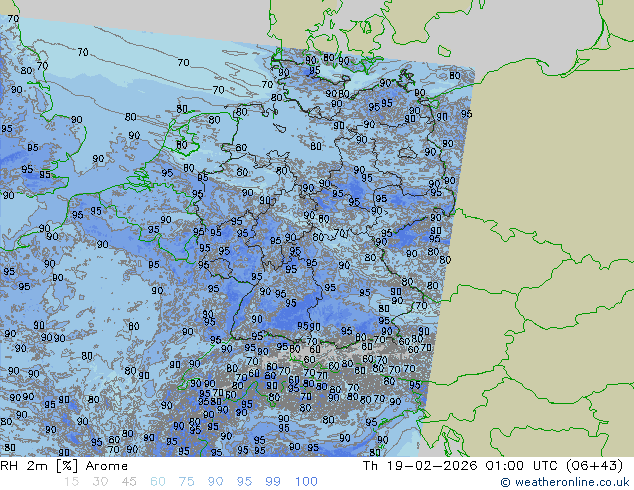Image resolution: width=634 pixels, height=490 pixels.
Task: Select legend value 60 in the colour scale
Action: click(158, 482)
